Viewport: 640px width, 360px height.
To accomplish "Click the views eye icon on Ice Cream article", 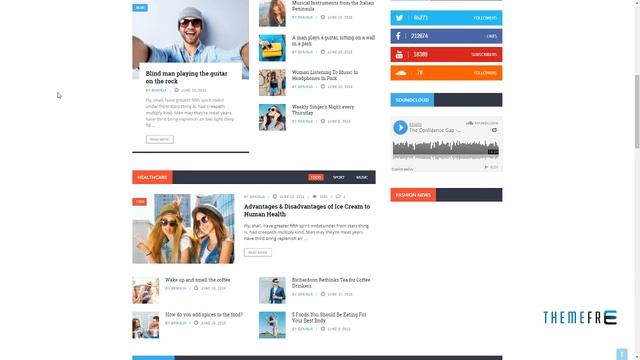I will tap(315, 196).
